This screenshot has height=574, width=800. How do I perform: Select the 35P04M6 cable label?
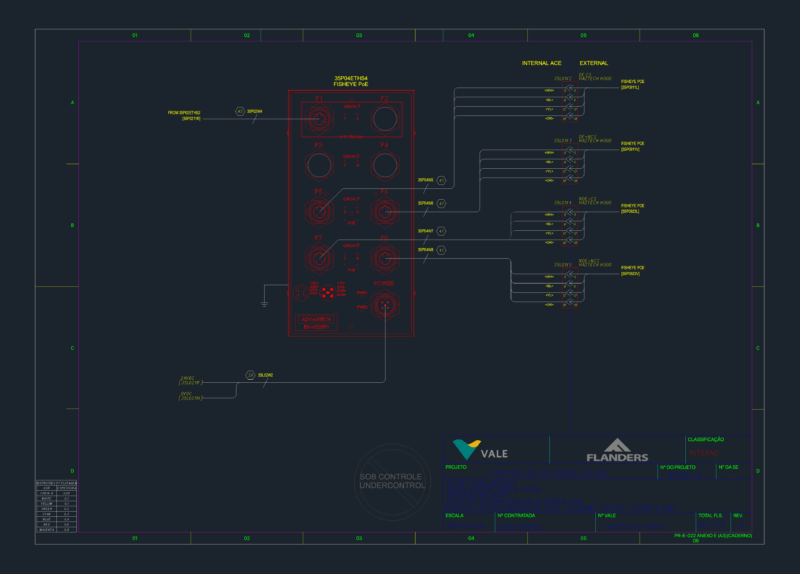[x=426, y=203]
